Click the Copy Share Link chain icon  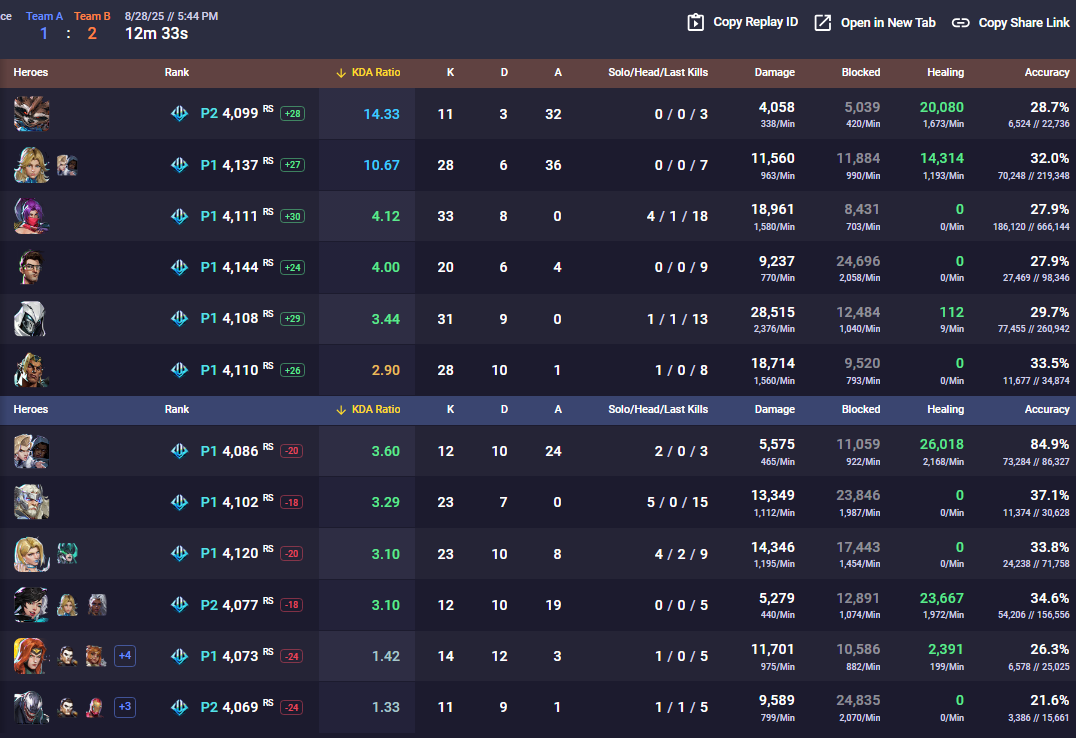click(961, 23)
